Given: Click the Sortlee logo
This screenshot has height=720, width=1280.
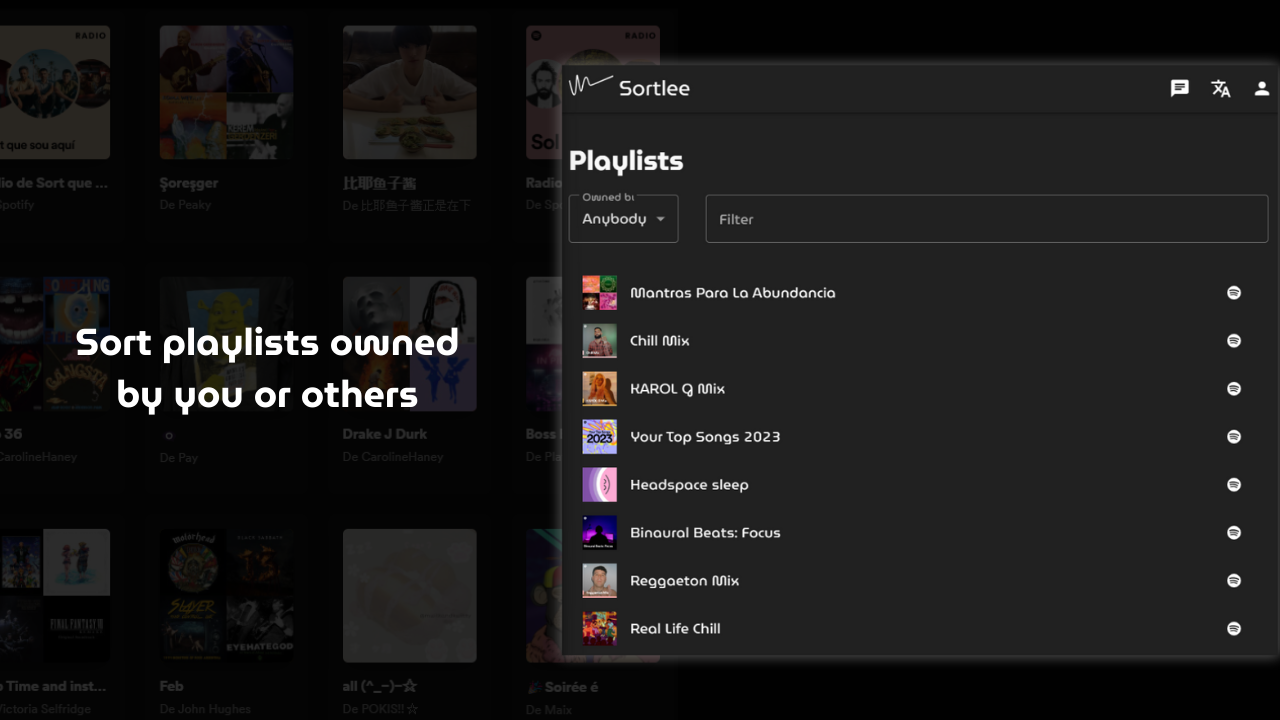Looking at the screenshot, I should click(629, 87).
